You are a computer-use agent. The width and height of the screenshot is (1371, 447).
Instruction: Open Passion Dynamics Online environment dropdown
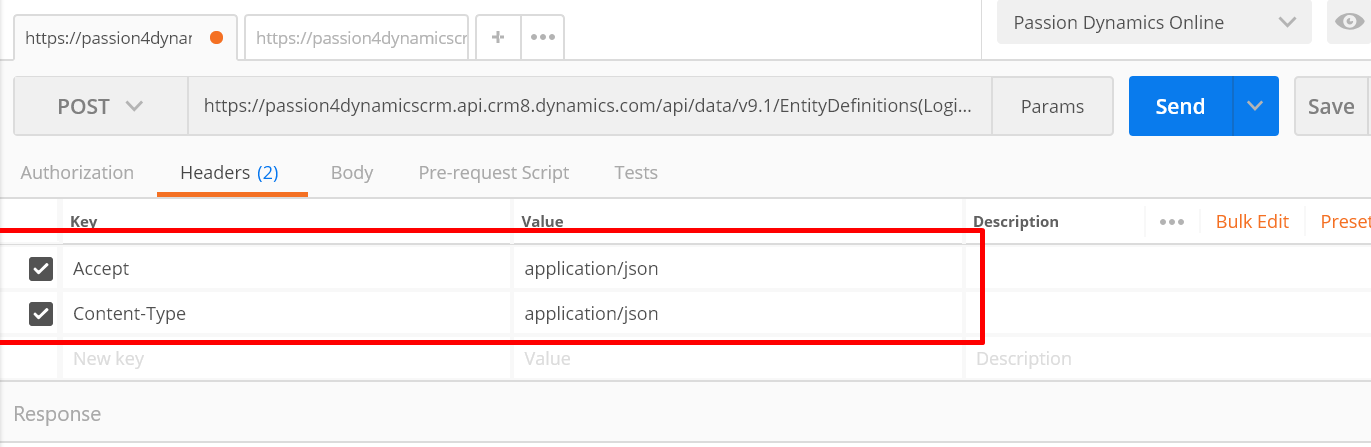tap(1153, 22)
